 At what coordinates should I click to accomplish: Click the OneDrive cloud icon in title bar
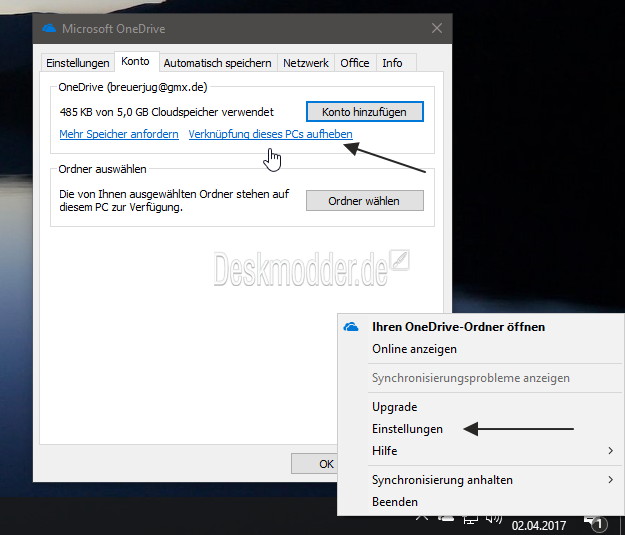coord(49,28)
